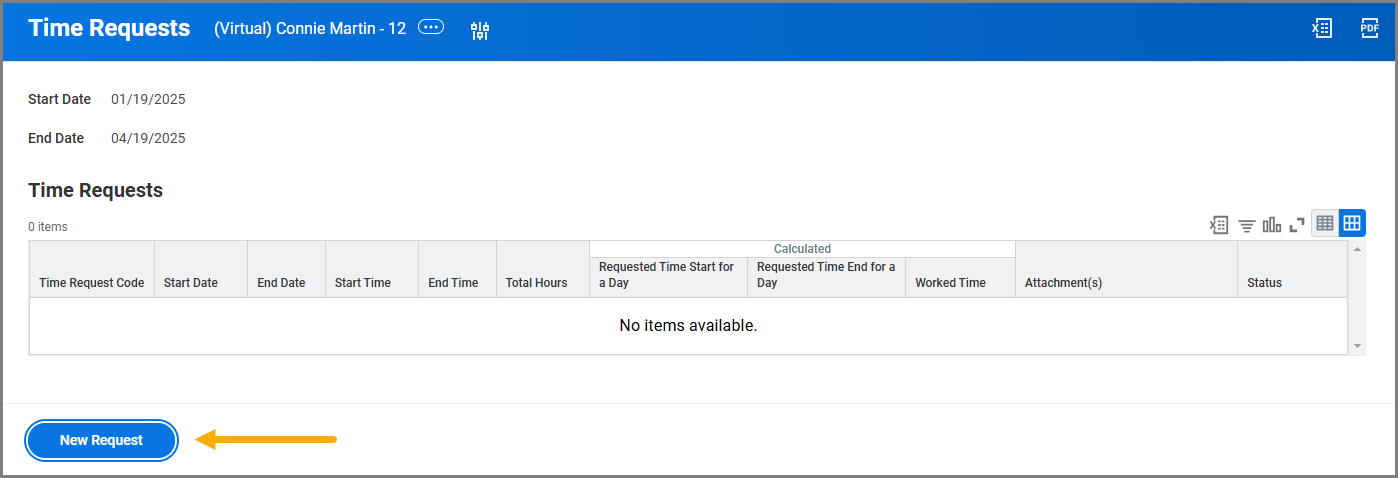Switch to the compact grid view toggle

click(1325, 224)
